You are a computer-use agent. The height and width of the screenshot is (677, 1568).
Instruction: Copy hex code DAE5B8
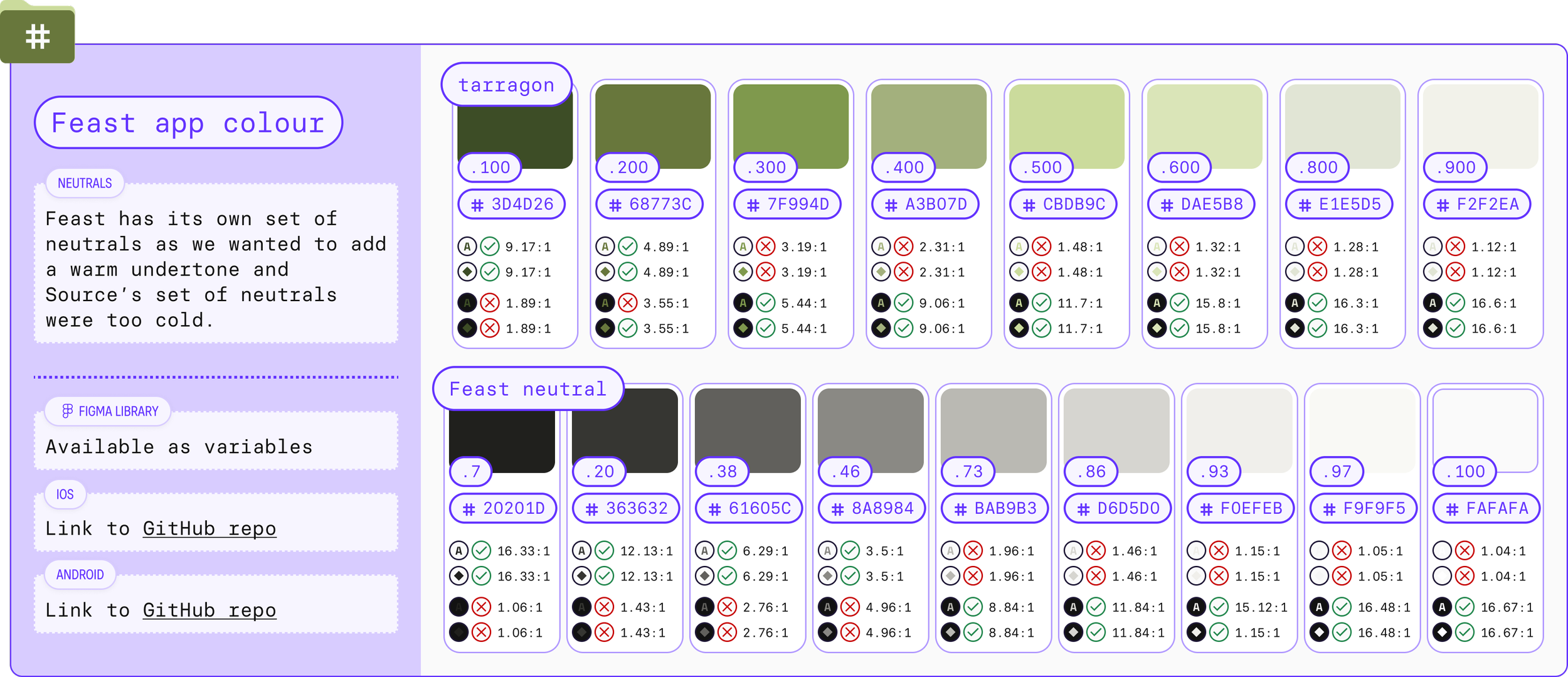click(x=1202, y=204)
